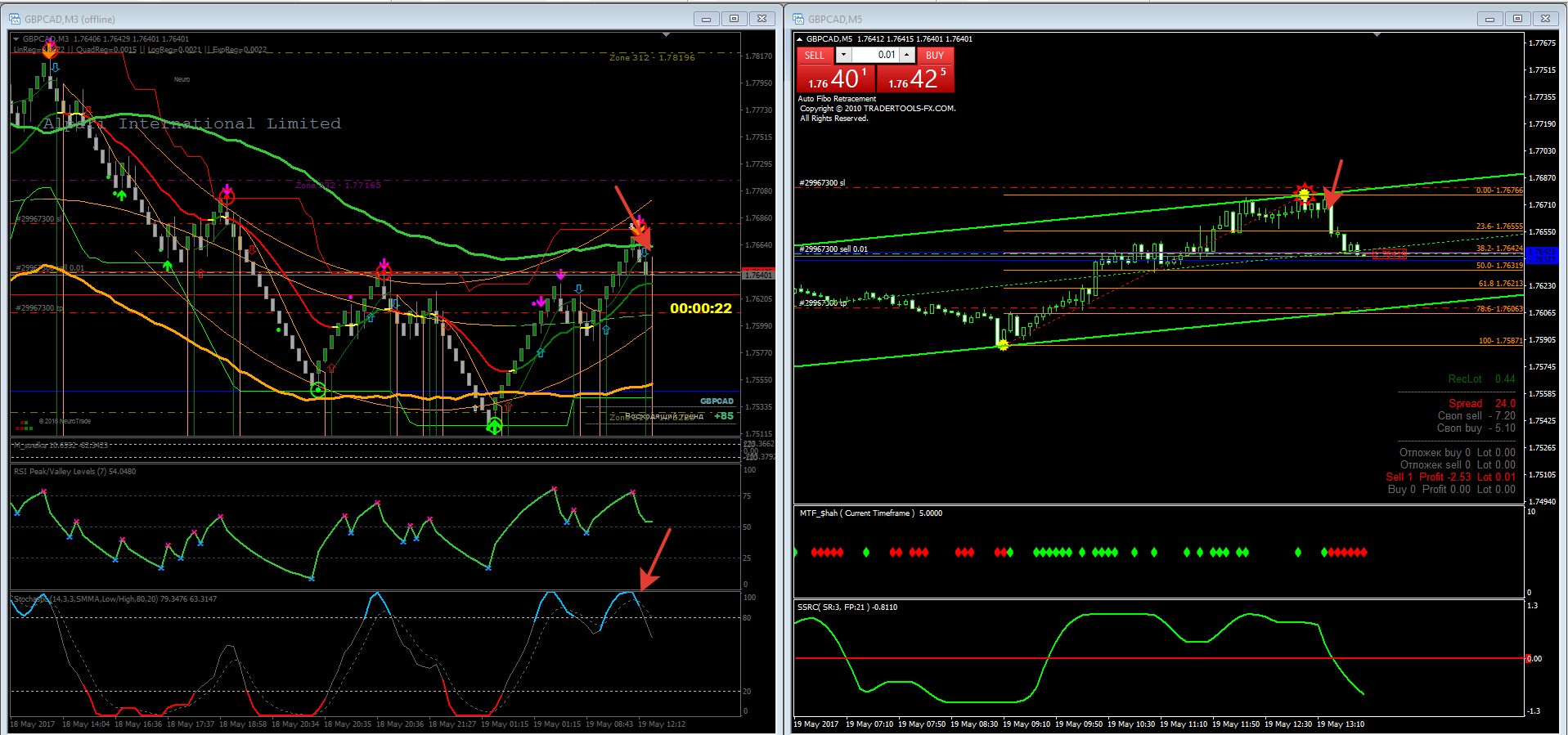The height and width of the screenshot is (735, 1568).
Task: Maximize the GBPCAD,M3 (offline) chart window
Action: pyautogui.click(x=734, y=19)
